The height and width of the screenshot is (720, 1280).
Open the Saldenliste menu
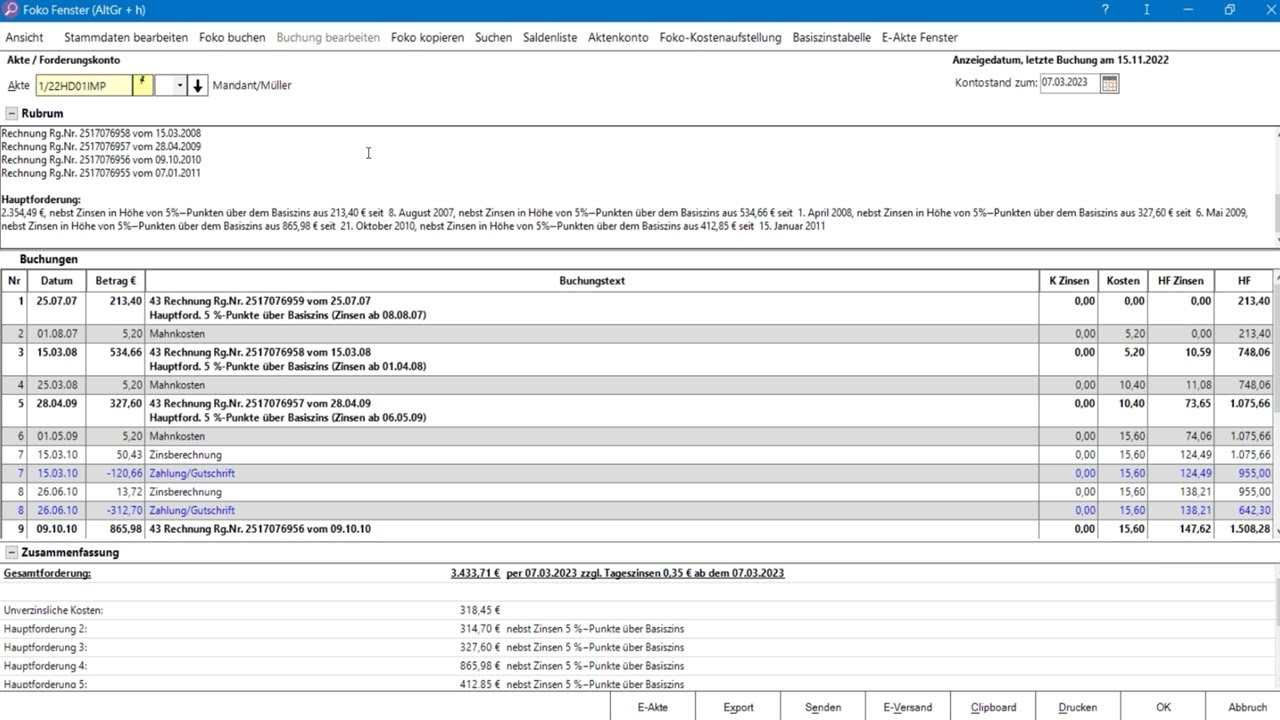(x=550, y=37)
